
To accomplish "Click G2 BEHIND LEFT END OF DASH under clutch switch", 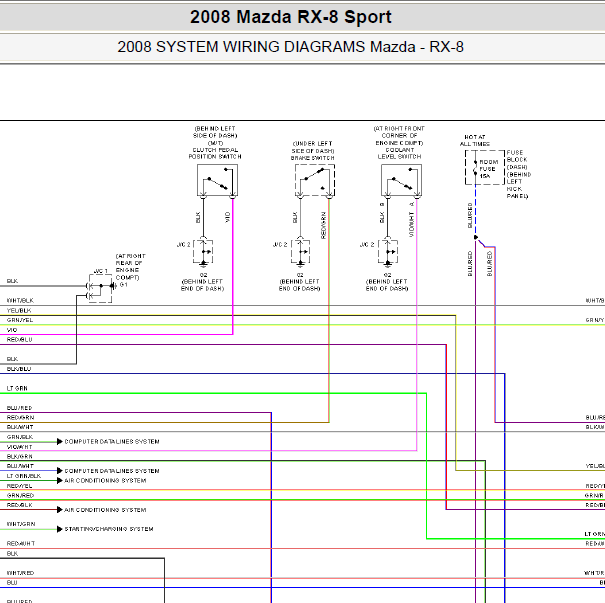I will 203,282.
